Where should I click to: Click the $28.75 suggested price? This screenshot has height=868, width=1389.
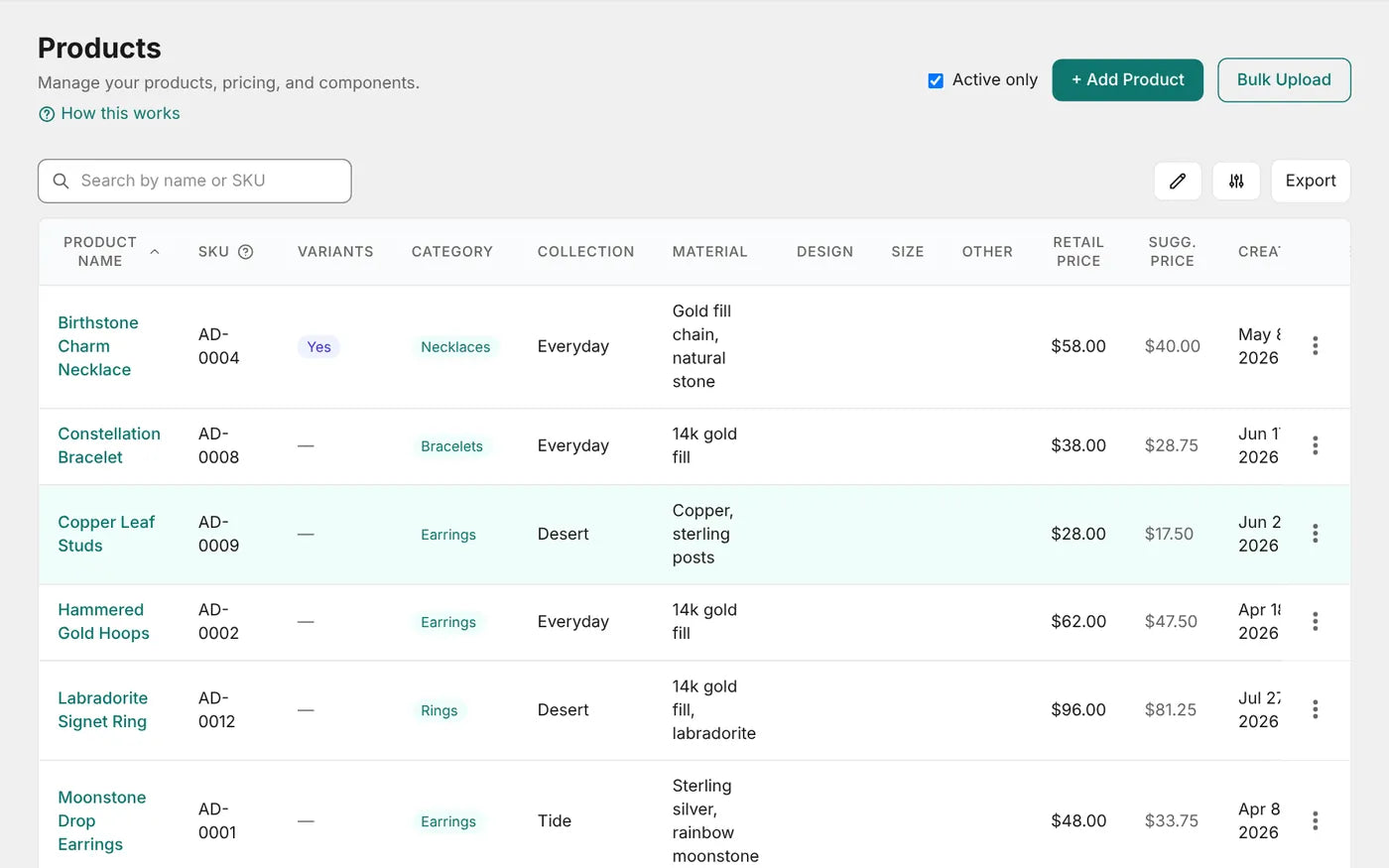[x=1172, y=445]
